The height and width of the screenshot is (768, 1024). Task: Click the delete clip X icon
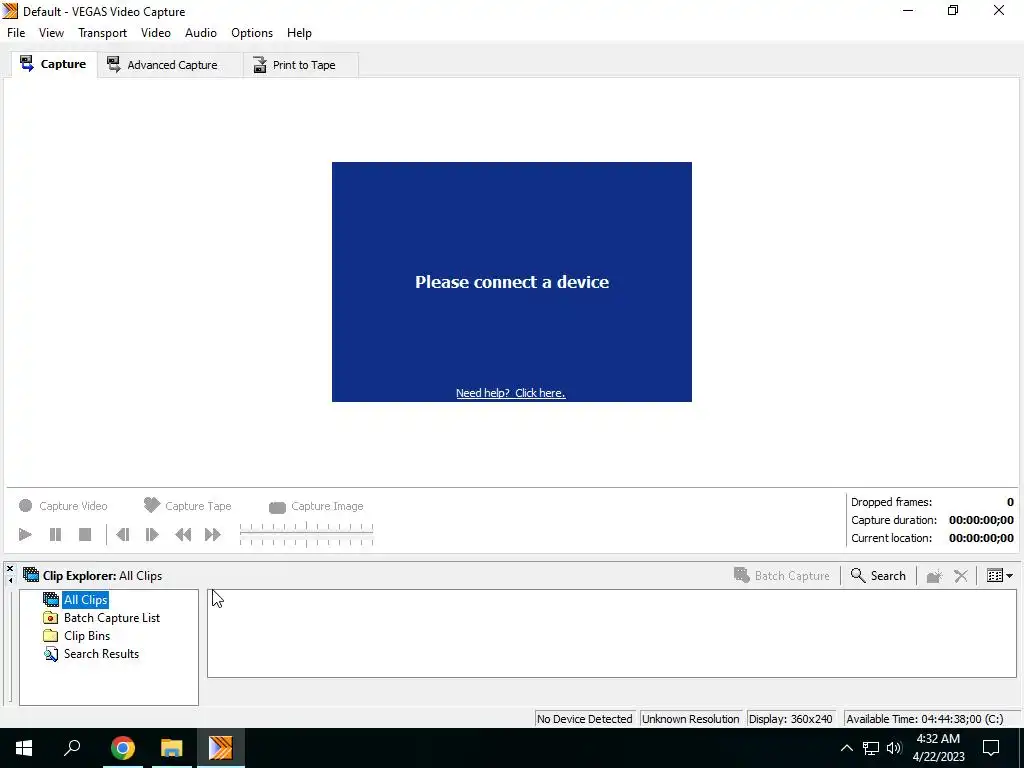click(961, 575)
